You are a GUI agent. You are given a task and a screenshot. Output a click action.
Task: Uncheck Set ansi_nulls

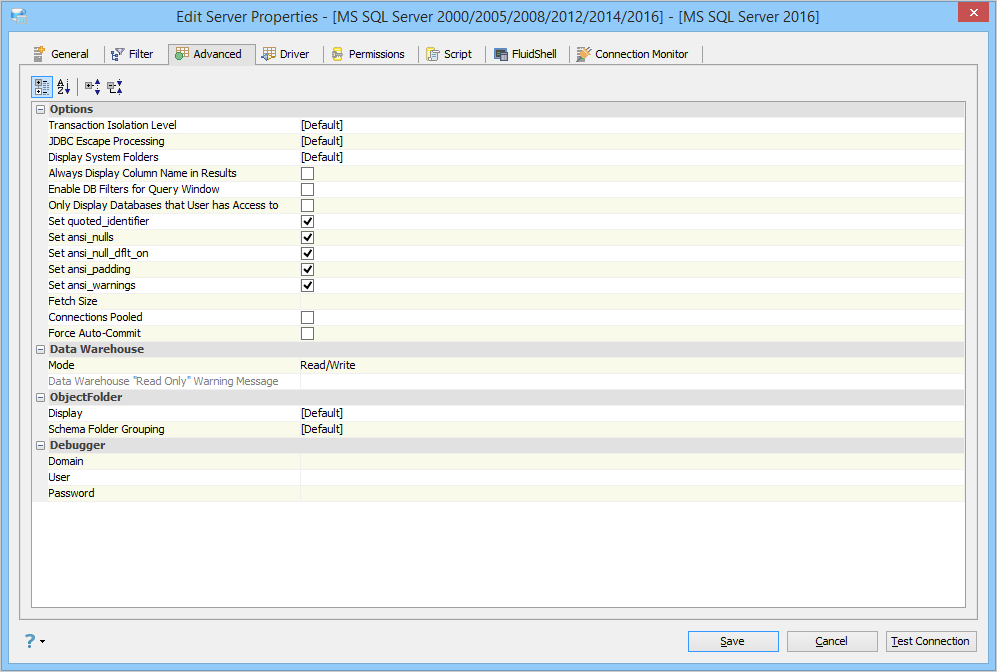[x=307, y=237]
